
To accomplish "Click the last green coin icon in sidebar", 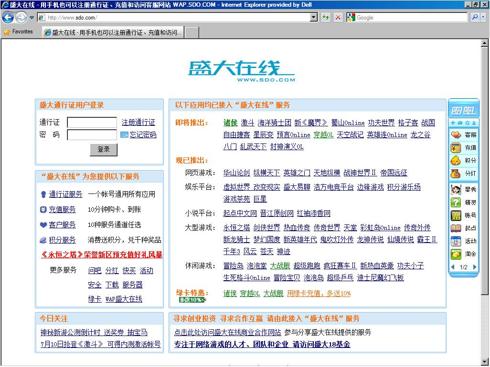I will tap(456, 254).
